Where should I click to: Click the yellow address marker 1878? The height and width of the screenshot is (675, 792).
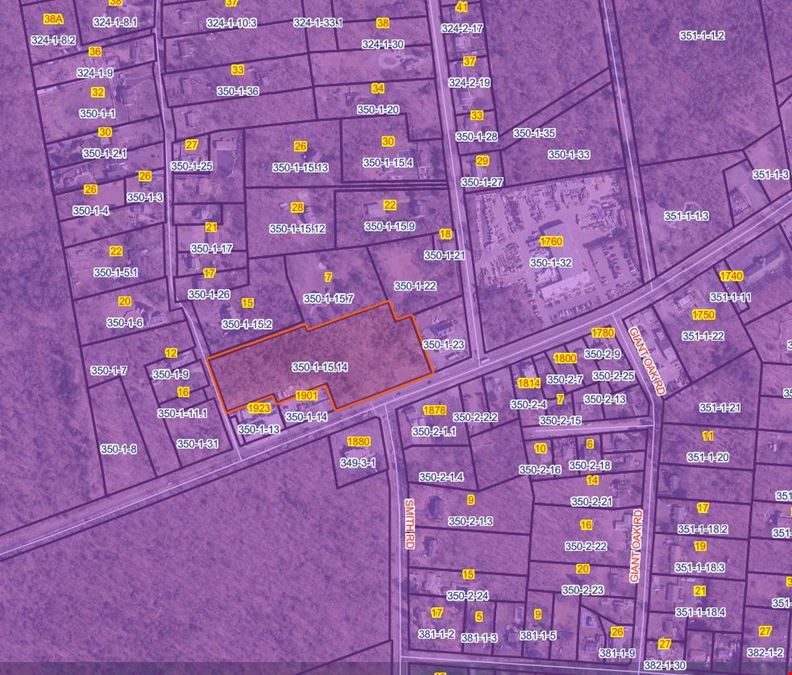434,410
